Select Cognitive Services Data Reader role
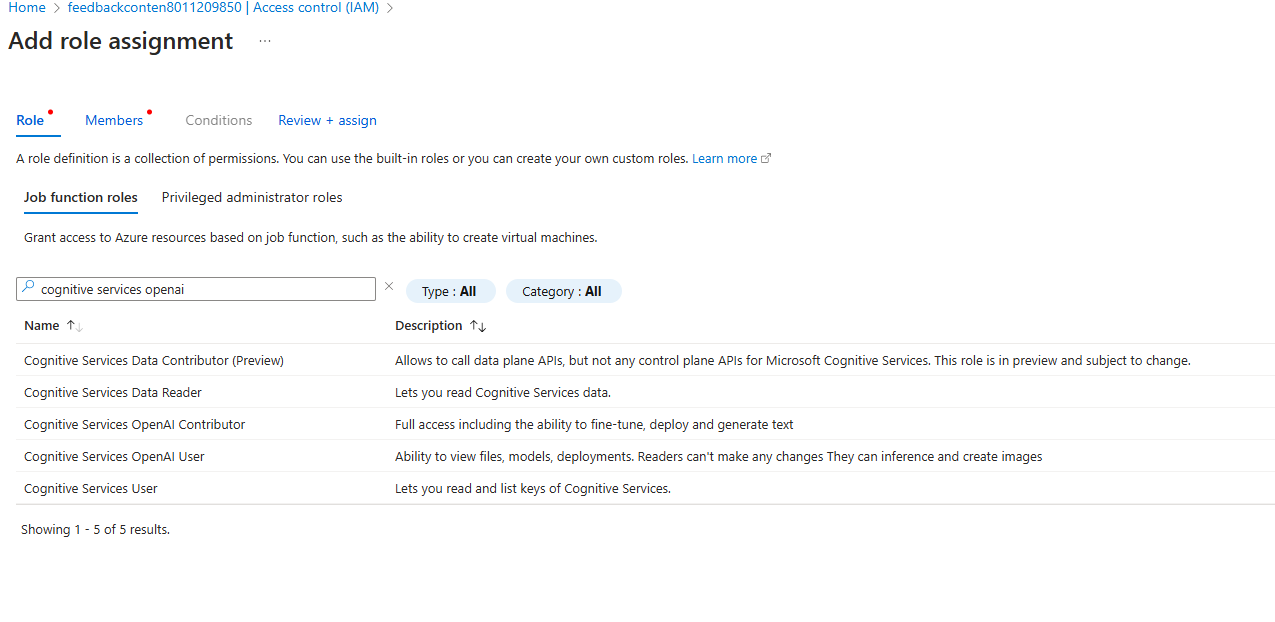The height and width of the screenshot is (622, 1275). coord(113,392)
